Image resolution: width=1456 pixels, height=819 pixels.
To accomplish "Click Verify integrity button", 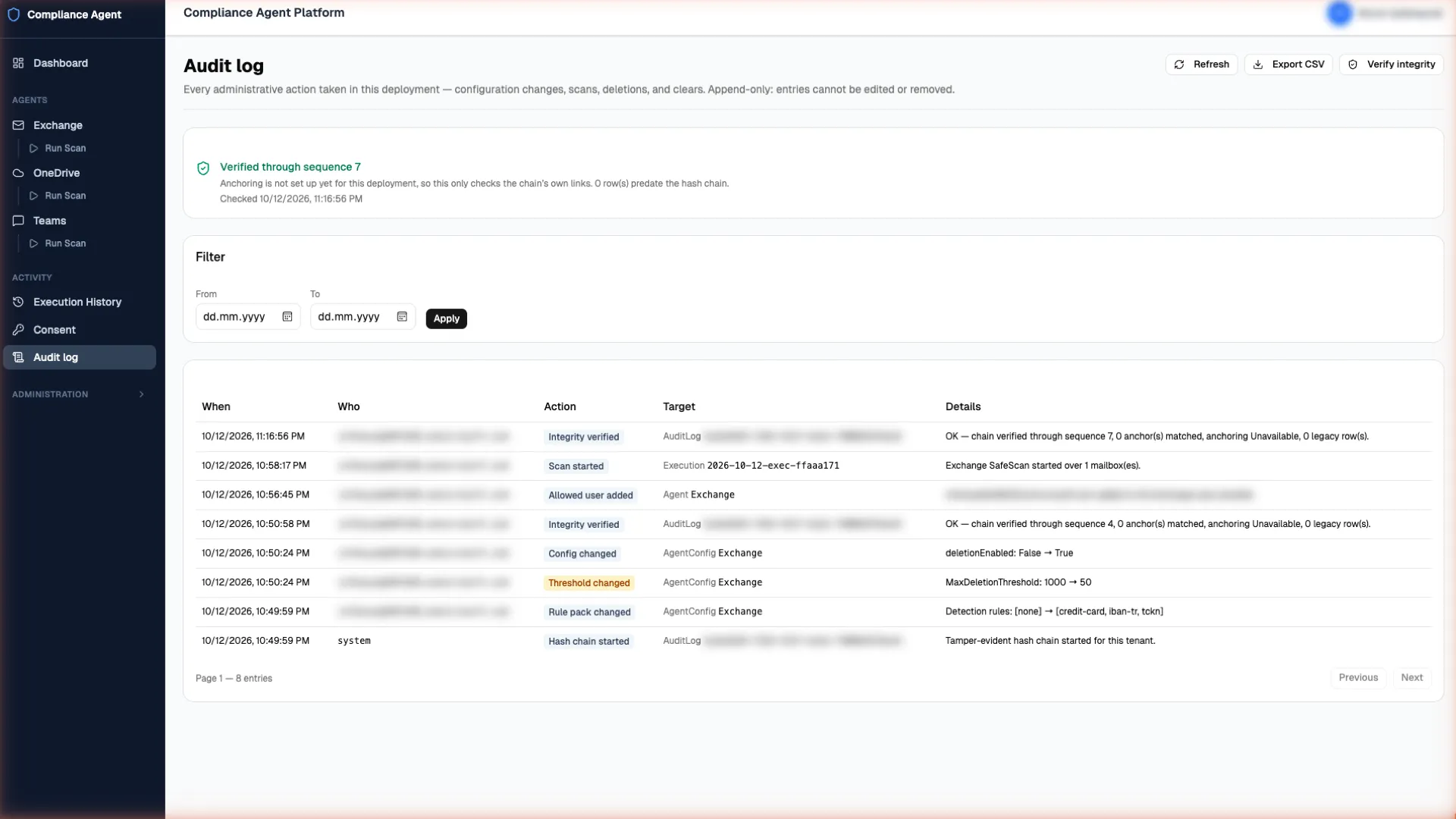I will click(1391, 64).
